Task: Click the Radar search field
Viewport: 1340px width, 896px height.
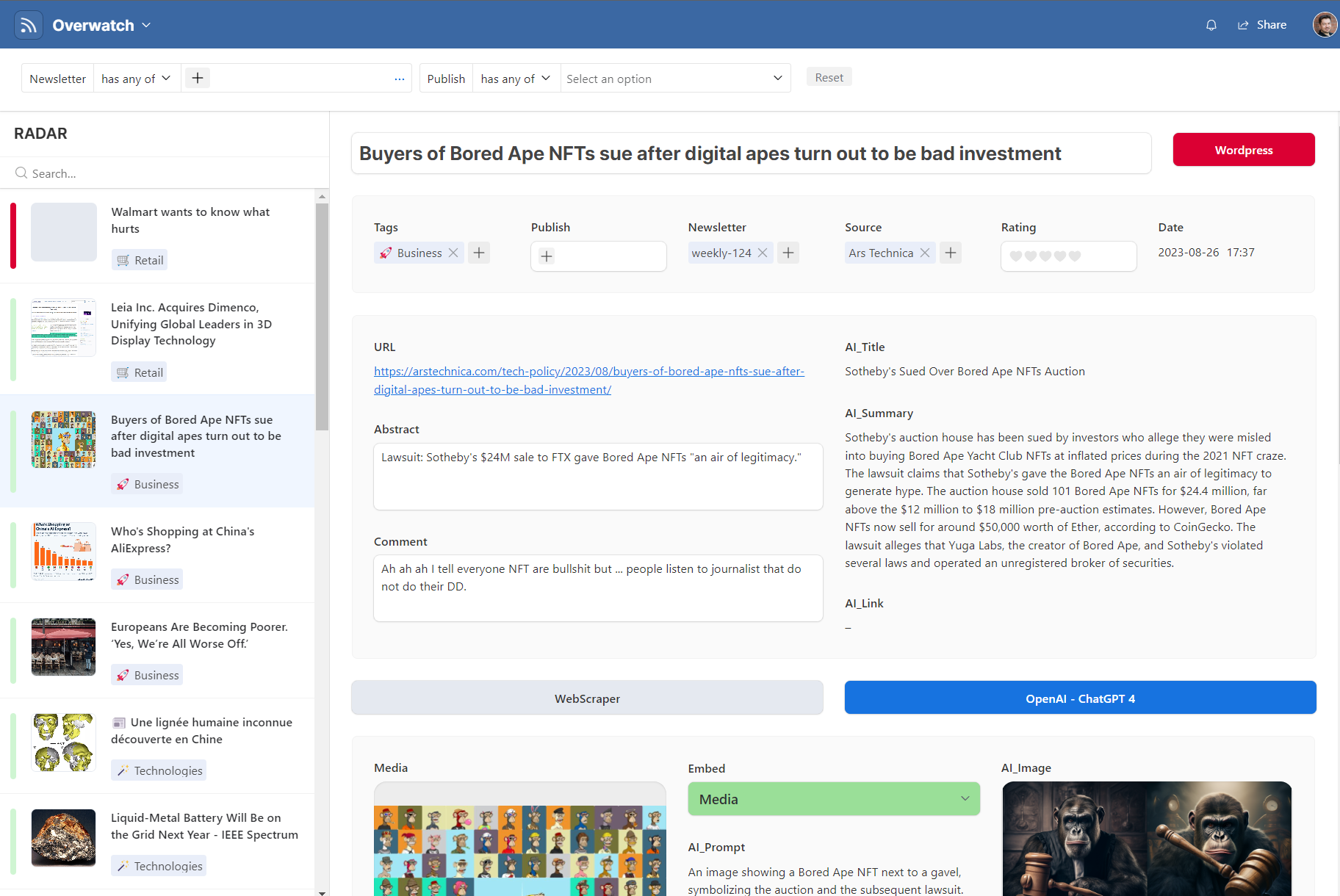Action: click(169, 173)
